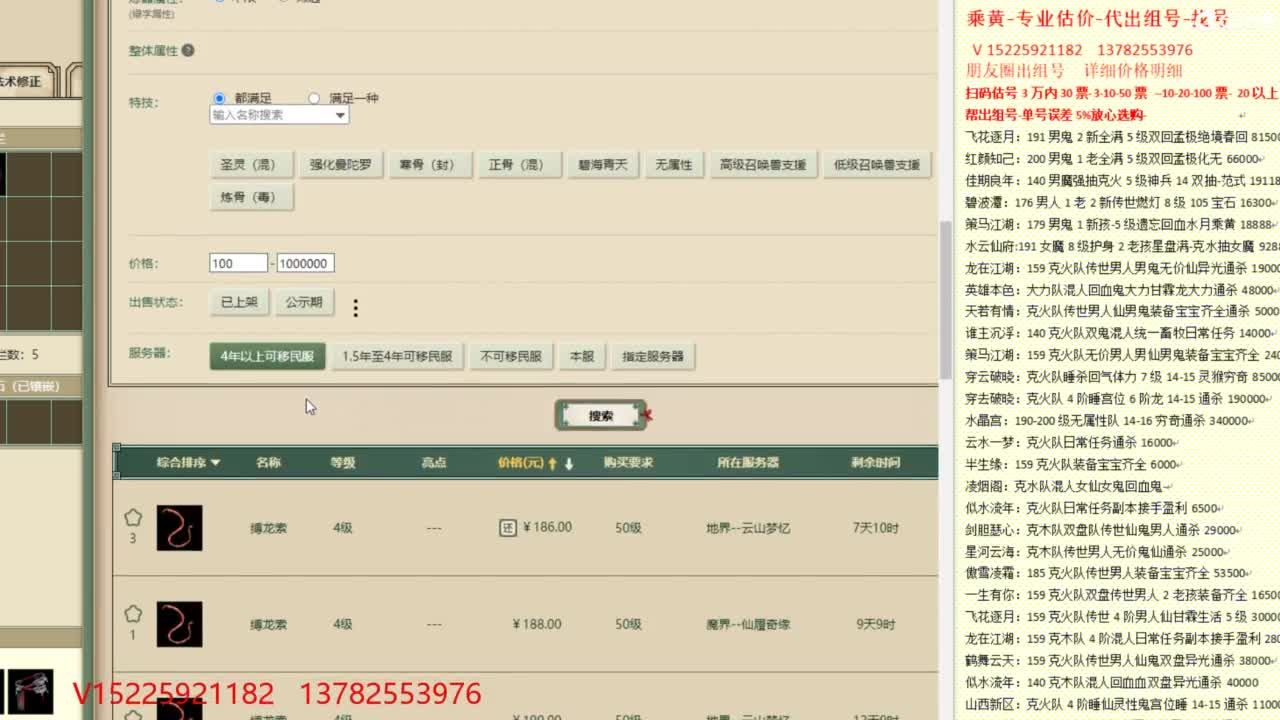
Task: Select the 都满足 radio option
Action: pos(219,98)
